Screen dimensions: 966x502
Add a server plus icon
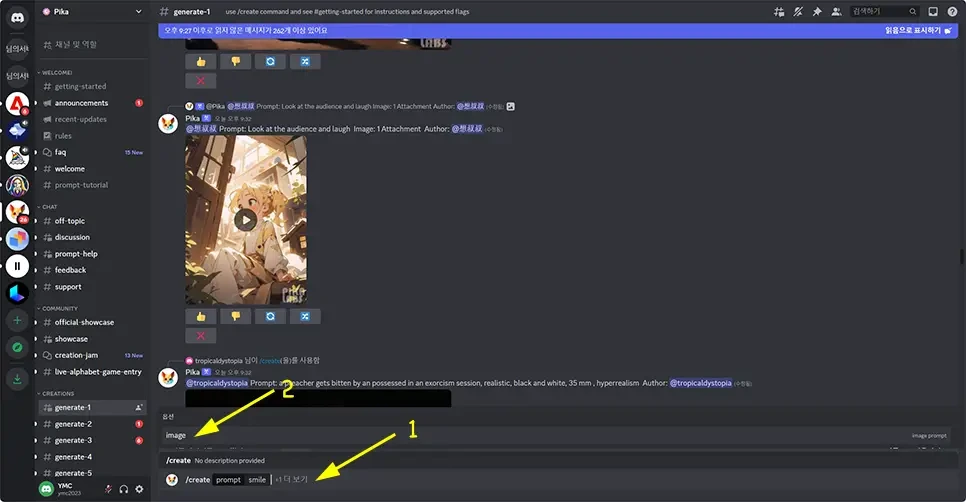tap(17, 320)
